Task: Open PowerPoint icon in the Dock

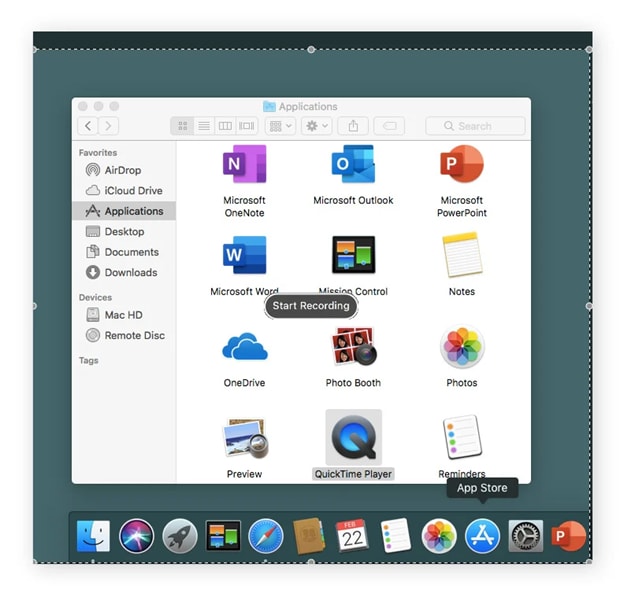Action: coord(568,536)
